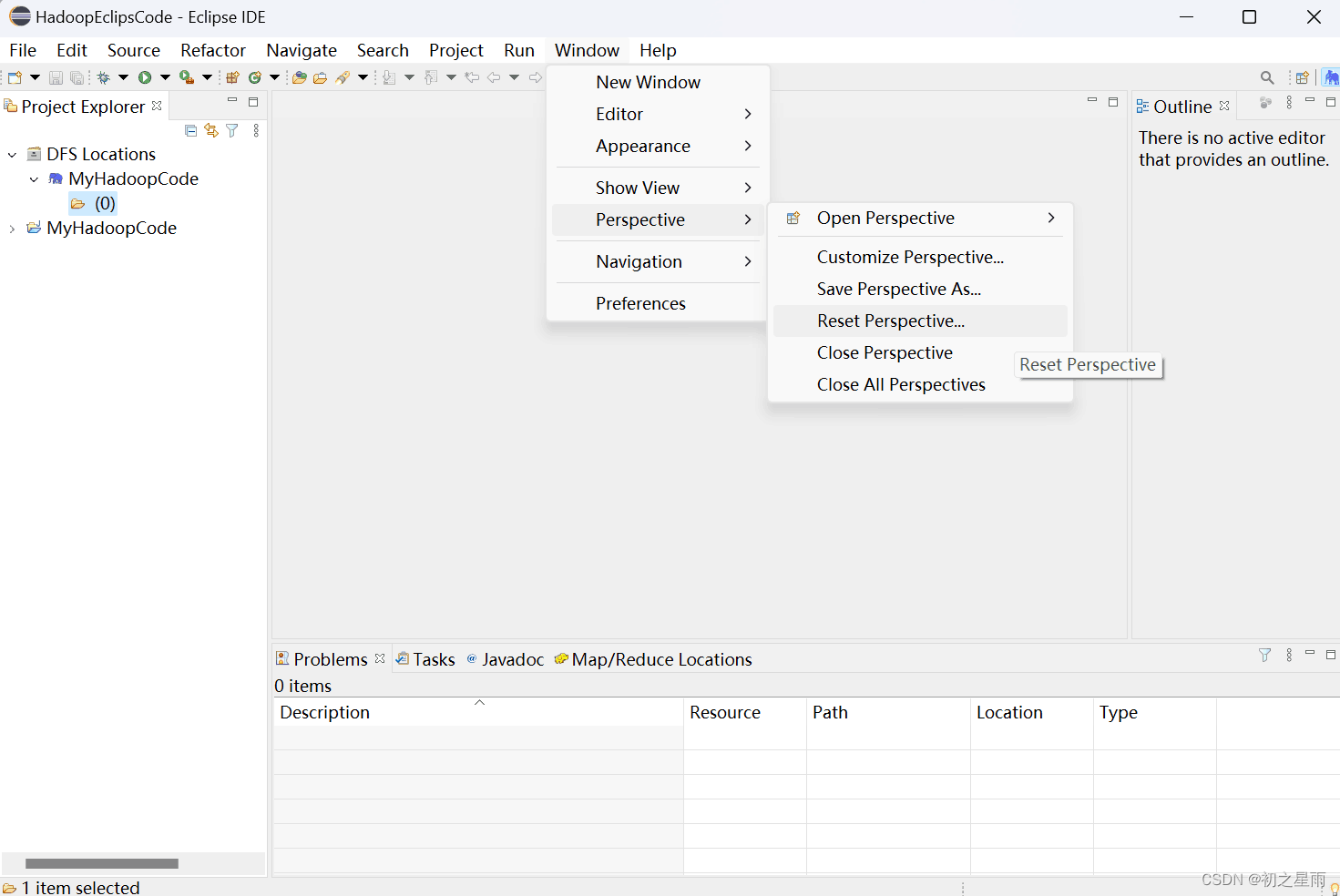Click the Open Task folder icon in the toolbar
Image resolution: width=1340 pixels, height=896 pixels.
pyautogui.click(x=320, y=77)
